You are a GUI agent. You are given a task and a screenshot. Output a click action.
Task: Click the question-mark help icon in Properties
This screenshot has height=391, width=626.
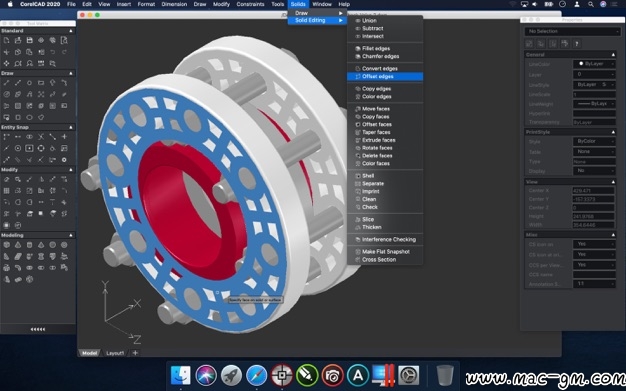tap(576, 44)
